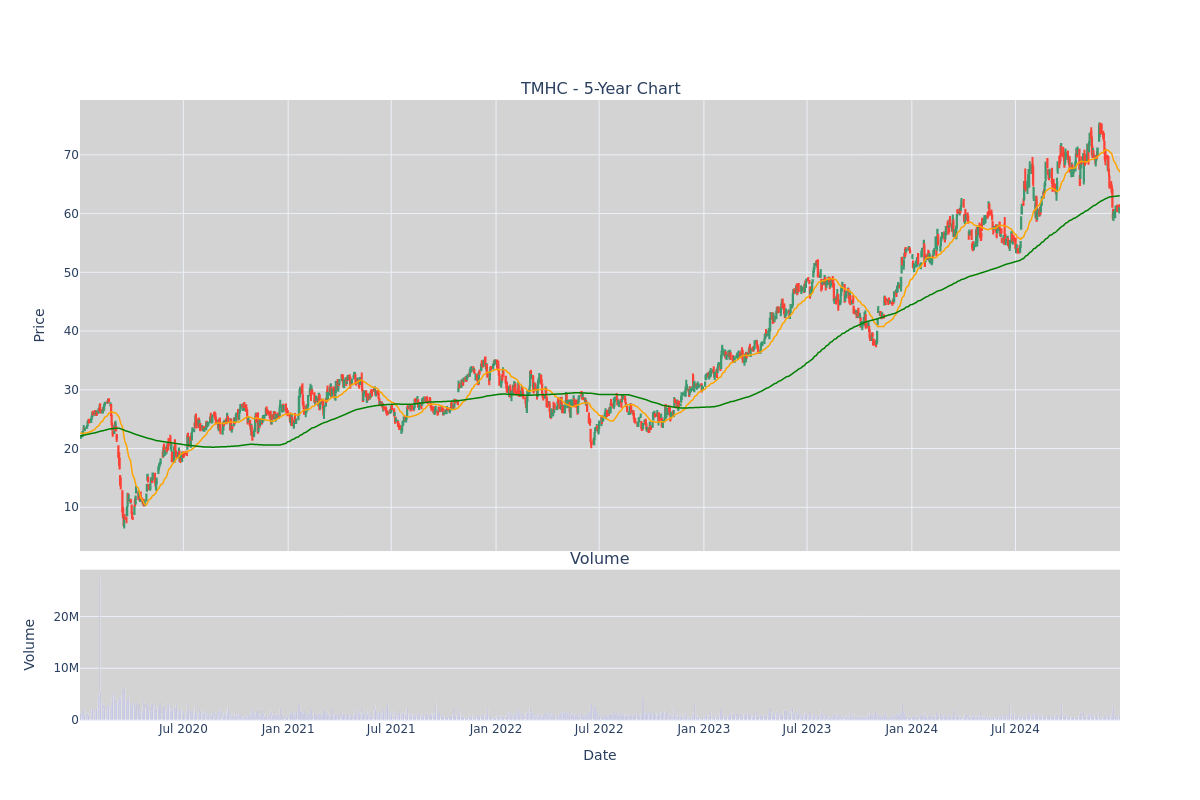Click the volume axis label 20M
The height and width of the screenshot is (800, 1200).
click(x=66, y=617)
